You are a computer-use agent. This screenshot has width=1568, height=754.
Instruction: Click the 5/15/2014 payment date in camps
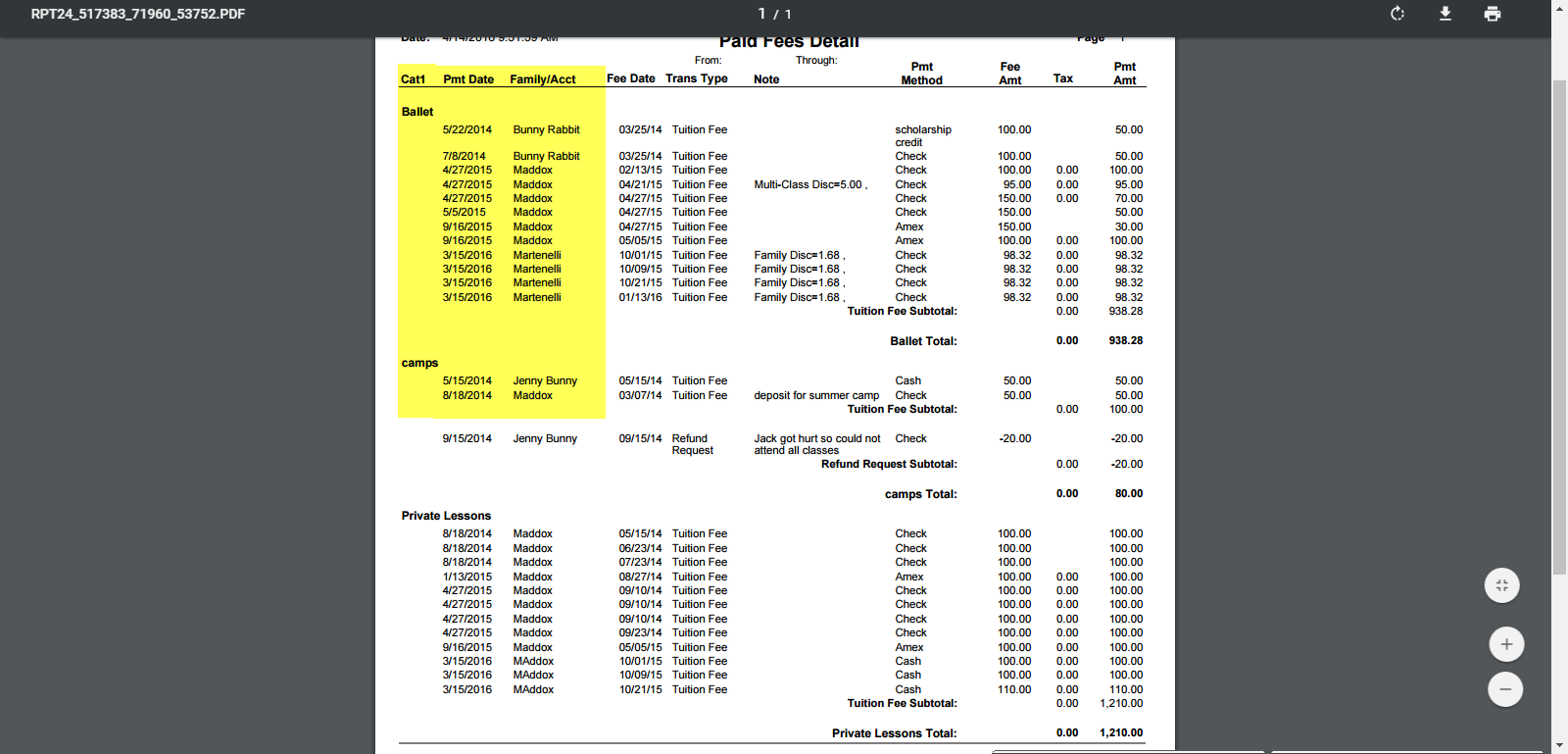pos(467,380)
